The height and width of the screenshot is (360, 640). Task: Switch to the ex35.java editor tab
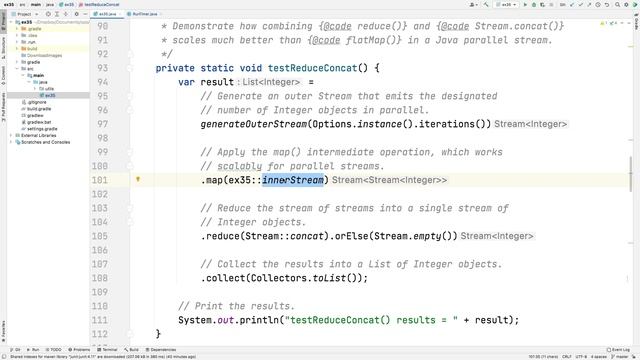tap(107, 14)
